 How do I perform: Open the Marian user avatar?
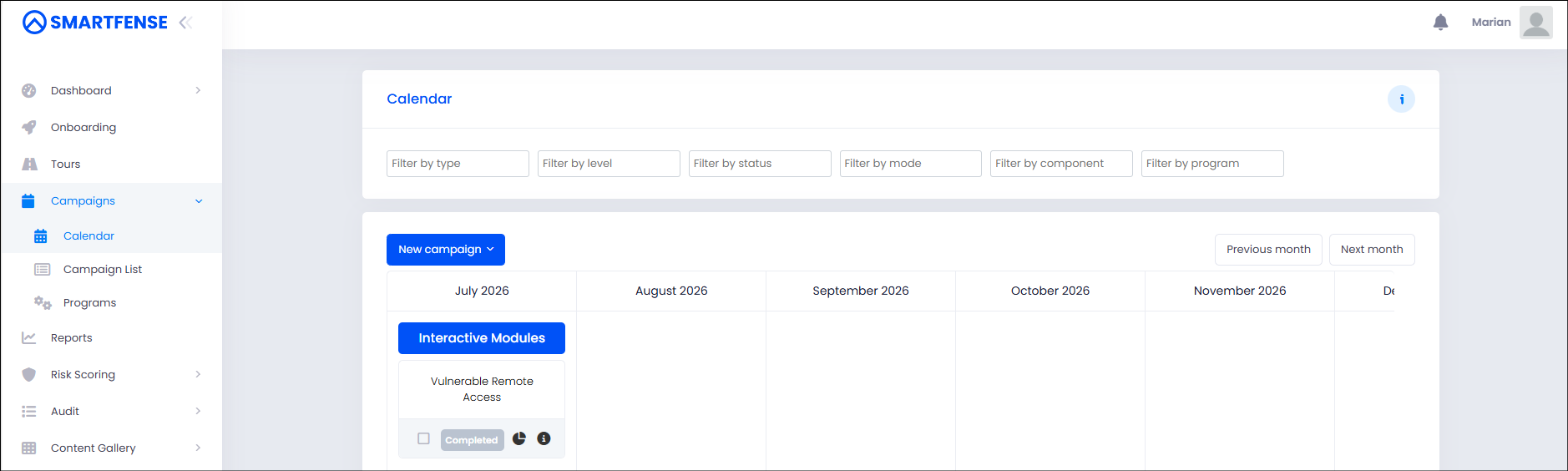point(1535,23)
